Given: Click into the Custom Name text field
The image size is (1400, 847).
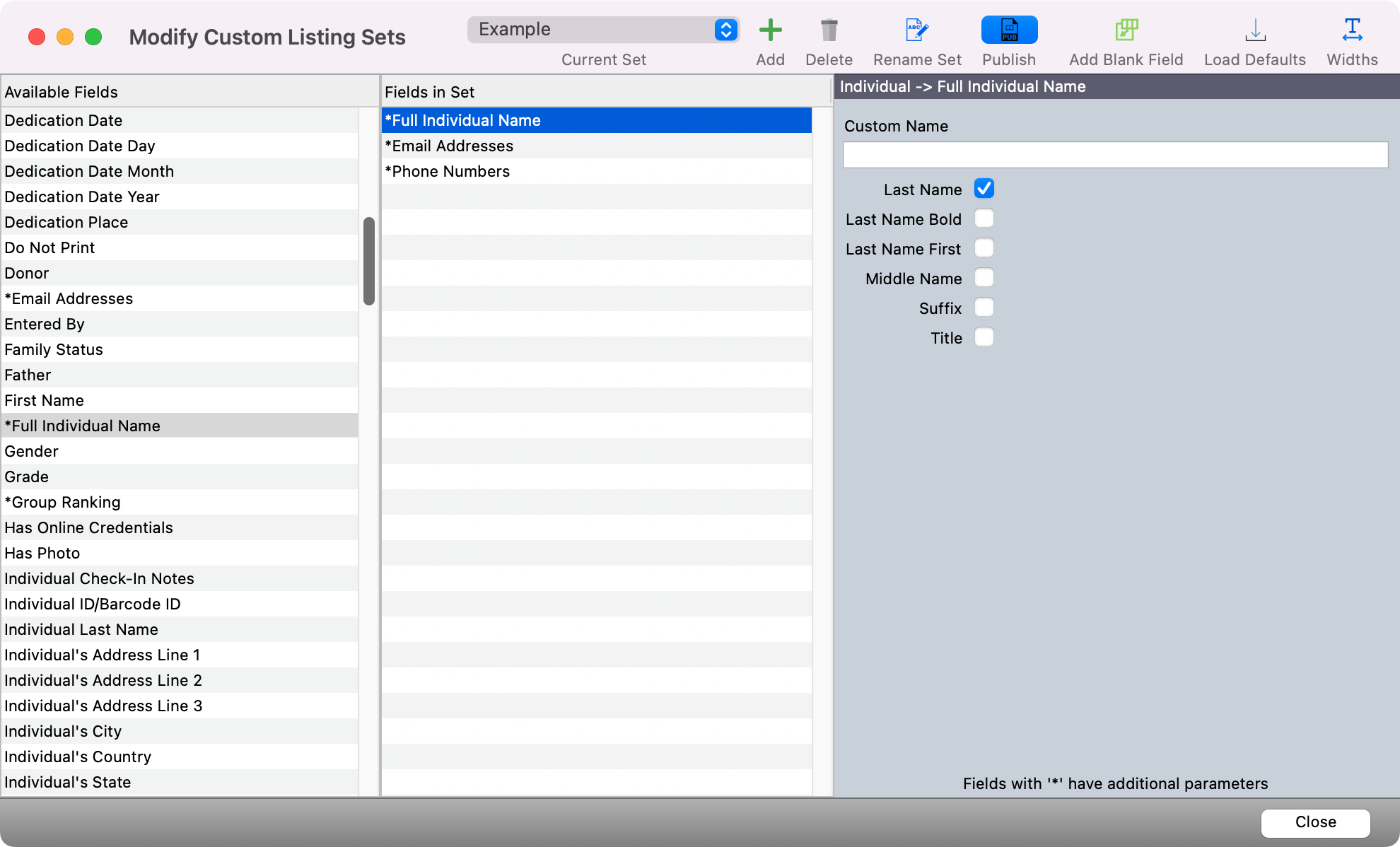Looking at the screenshot, I should click(1114, 155).
